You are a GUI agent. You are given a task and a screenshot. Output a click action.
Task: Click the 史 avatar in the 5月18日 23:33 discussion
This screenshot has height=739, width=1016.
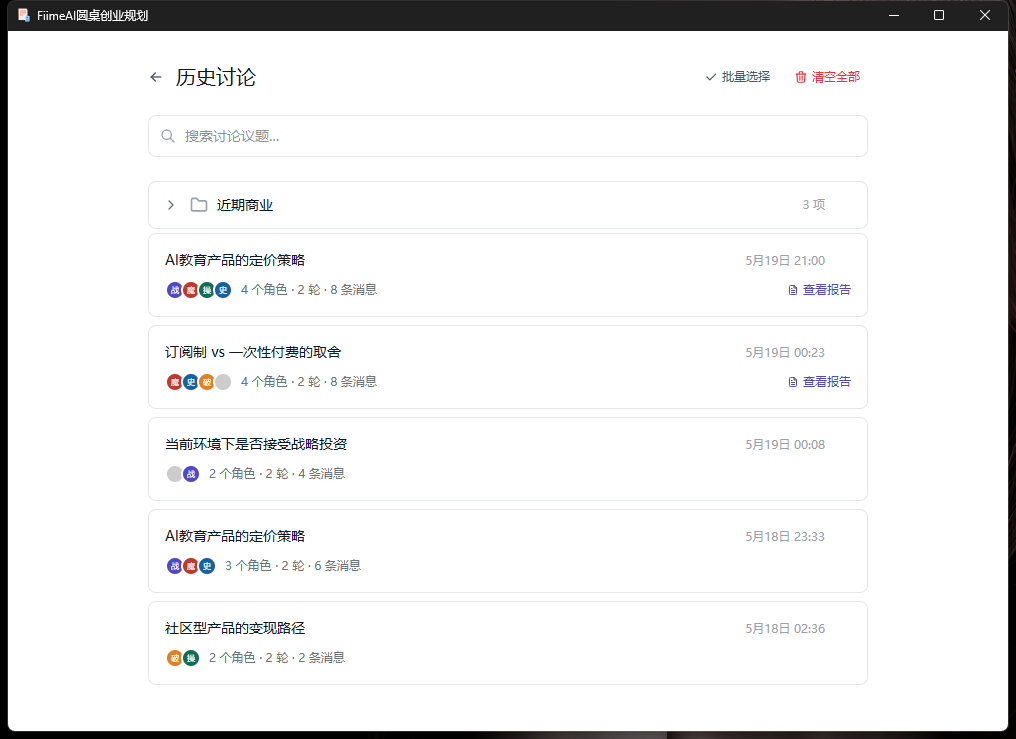(207, 566)
